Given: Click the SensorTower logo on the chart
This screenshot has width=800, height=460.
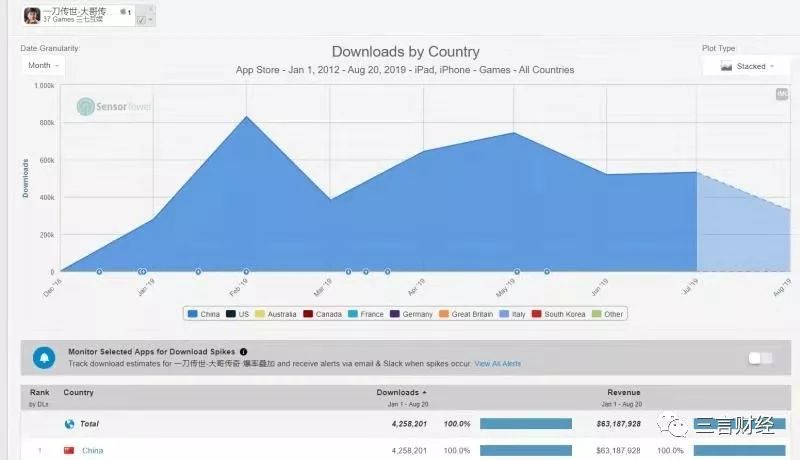Looking at the screenshot, I should [113, 107].
